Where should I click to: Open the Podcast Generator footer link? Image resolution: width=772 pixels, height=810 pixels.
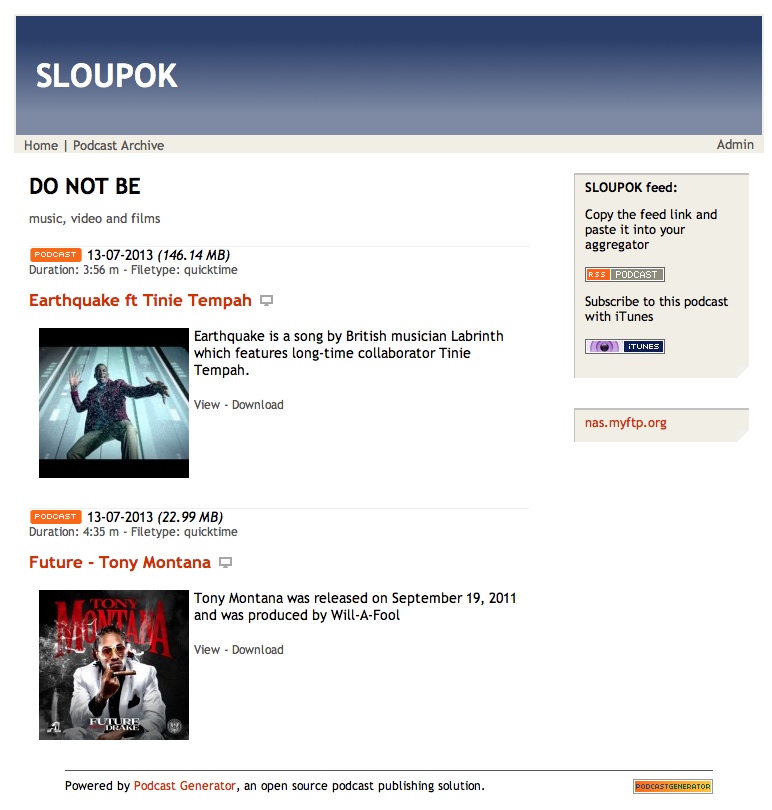[x=184, y=786]
